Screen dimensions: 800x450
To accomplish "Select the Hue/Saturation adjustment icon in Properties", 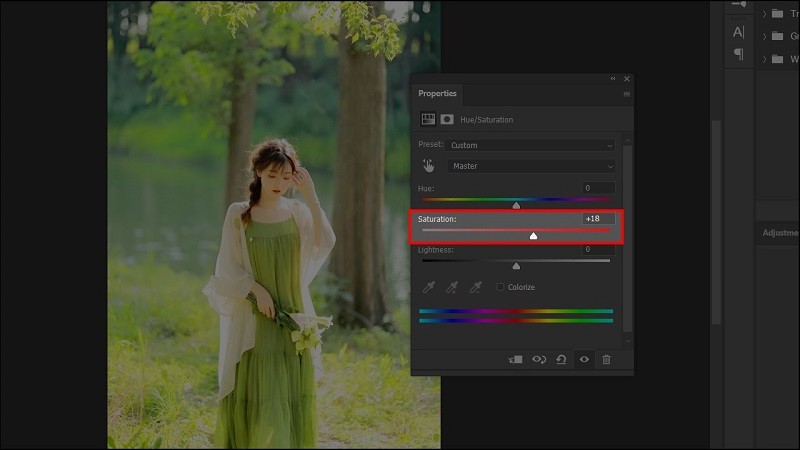I will tap(428, 119).
